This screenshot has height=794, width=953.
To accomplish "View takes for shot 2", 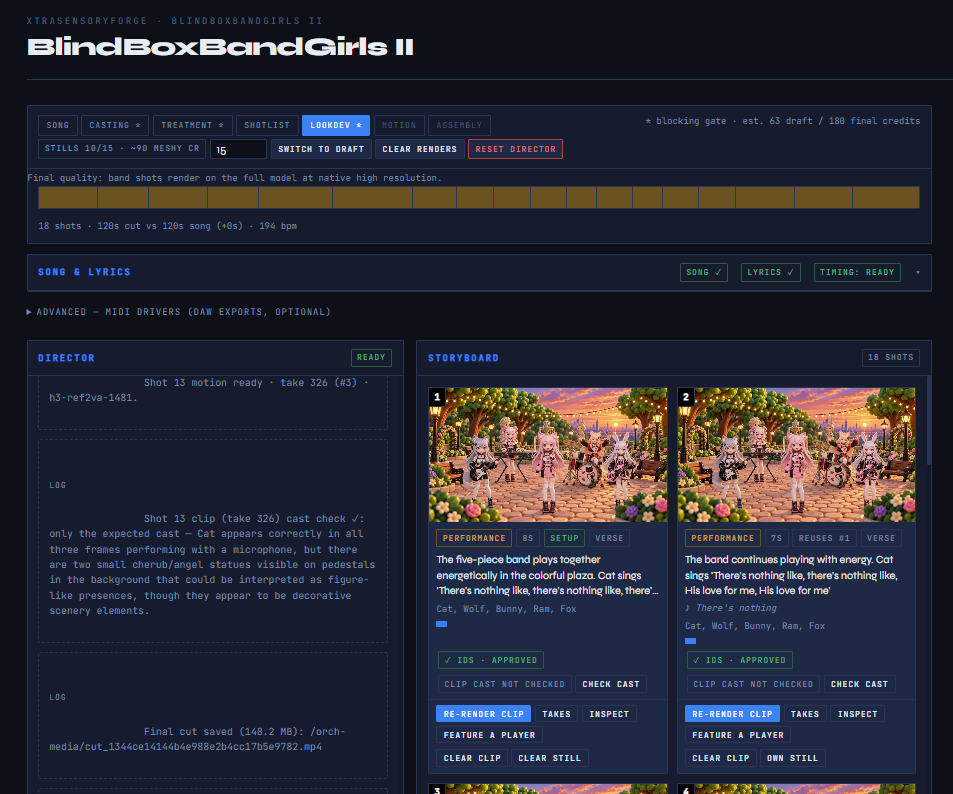I will [x=805, y=714].
